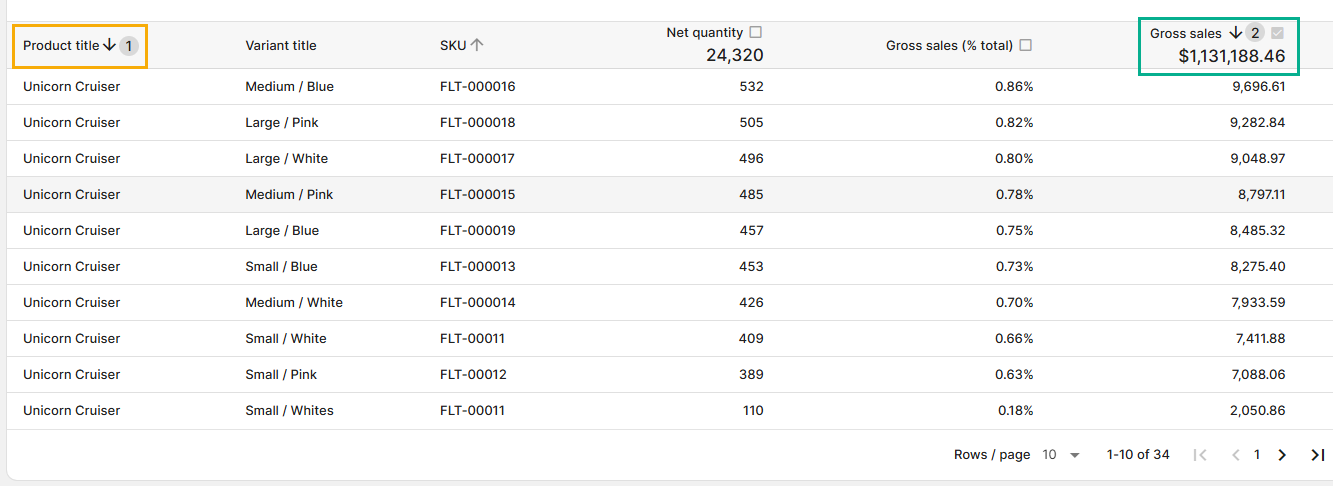Click the SKU column header label
Image resolution: width=1333 pixels, height=486 pixels.
(452, 45)
